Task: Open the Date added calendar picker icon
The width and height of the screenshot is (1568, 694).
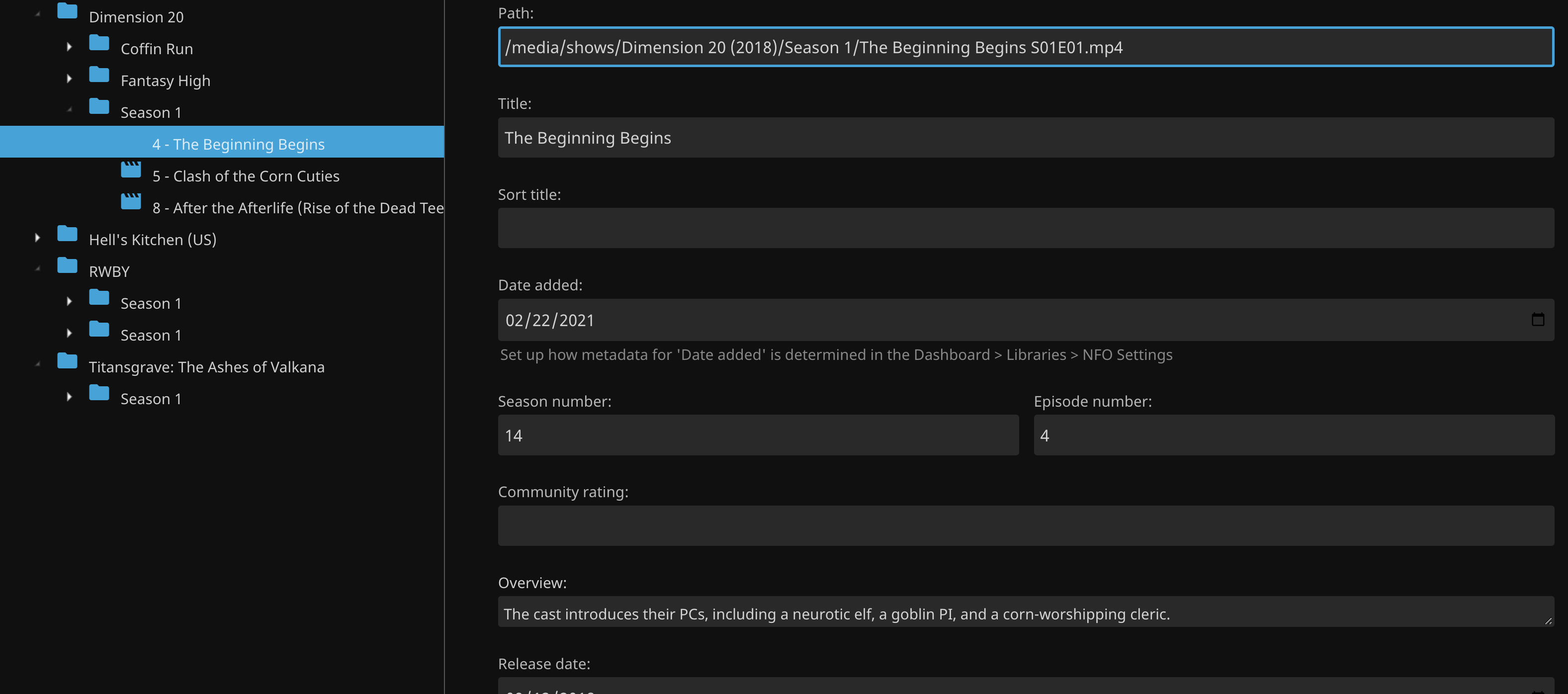Action: click(x=1538, y=320)
